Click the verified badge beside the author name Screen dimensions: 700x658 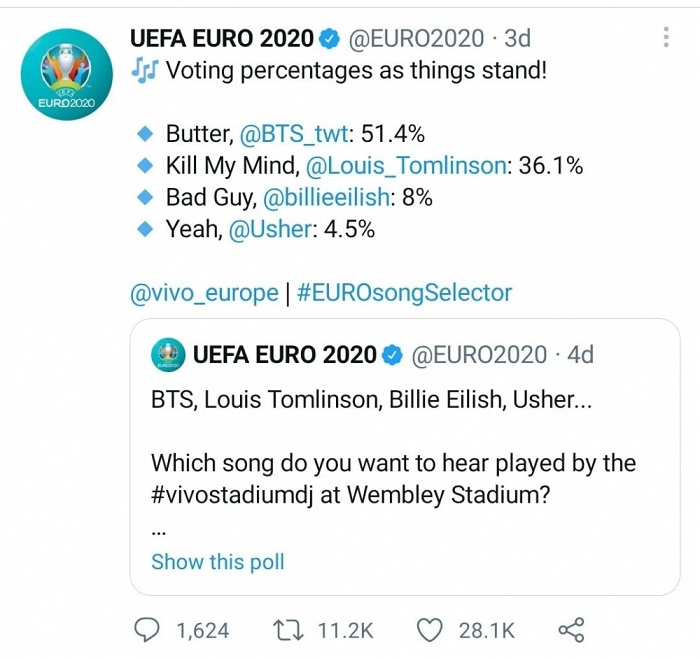pos(330,39)
